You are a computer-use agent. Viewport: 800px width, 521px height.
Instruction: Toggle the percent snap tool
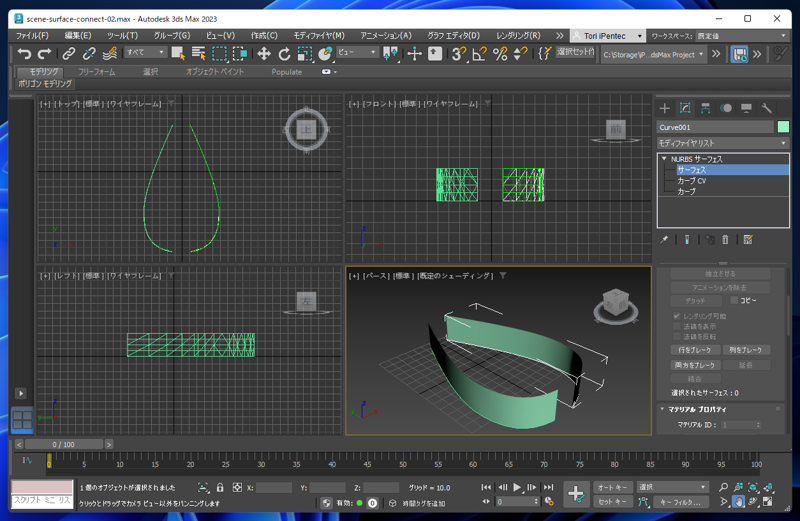[x=500, y=54]
